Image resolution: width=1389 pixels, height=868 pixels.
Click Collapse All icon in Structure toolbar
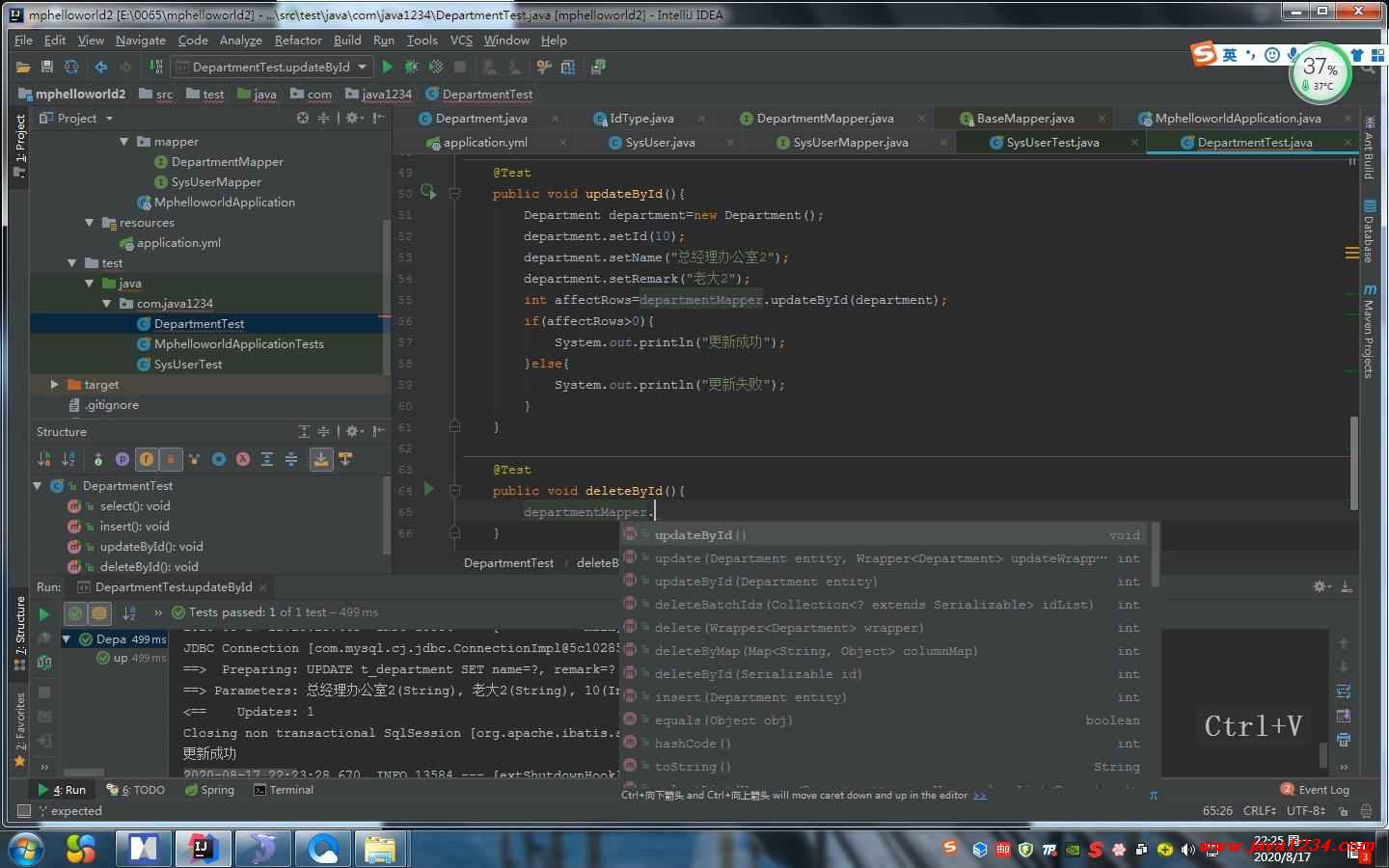click(290, 459)
